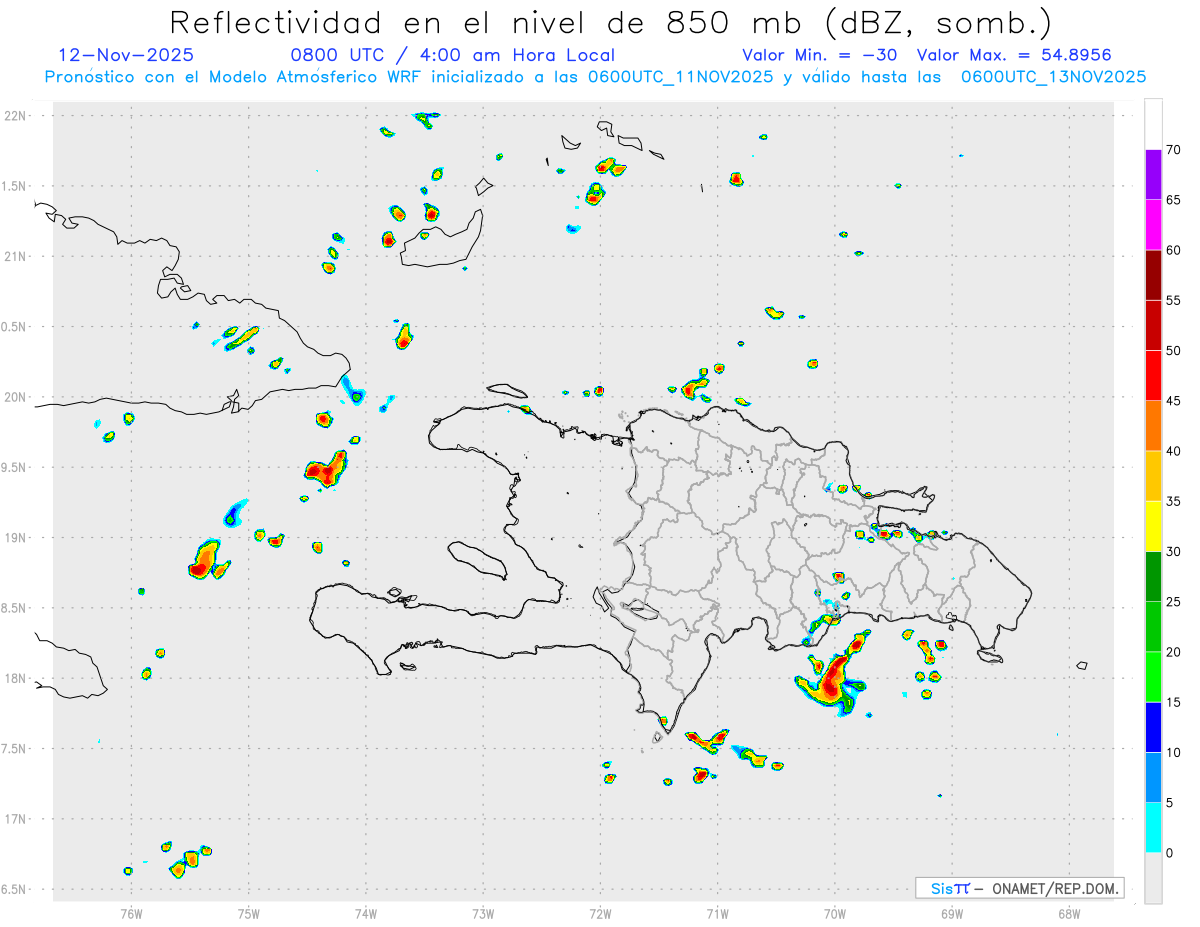
Task: Click the '19N' latitude label
Action: pyautogui.click(x=17, y=538)
